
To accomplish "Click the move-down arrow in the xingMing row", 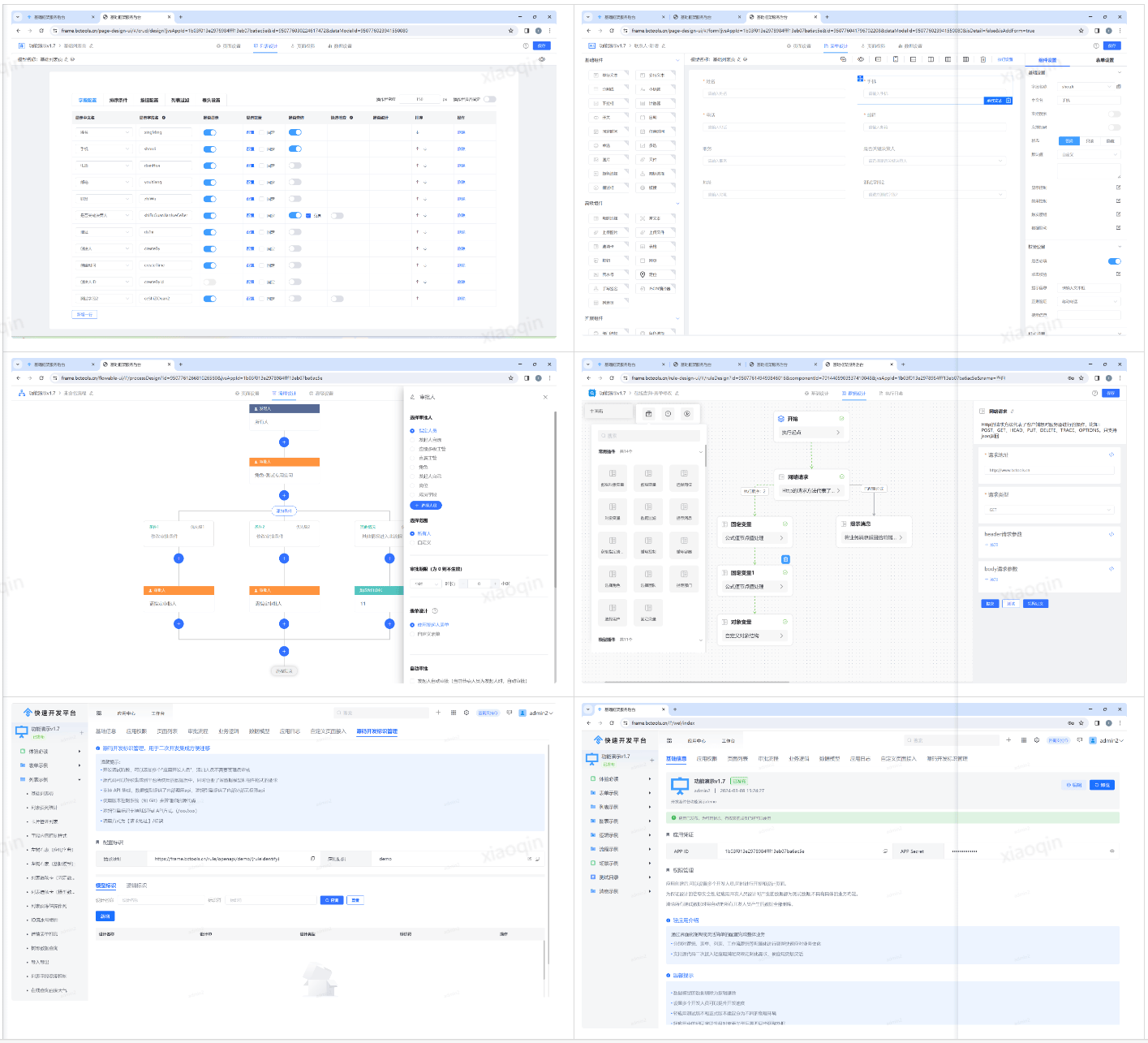I will [418, 132].
